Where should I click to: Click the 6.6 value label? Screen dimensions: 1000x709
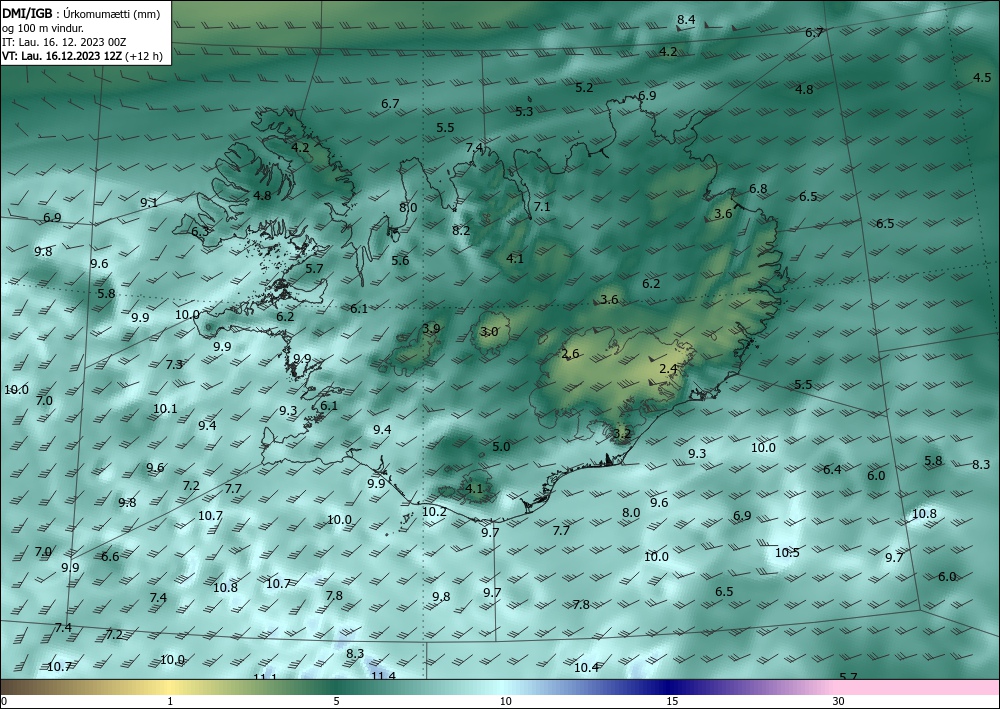[110, 557]
